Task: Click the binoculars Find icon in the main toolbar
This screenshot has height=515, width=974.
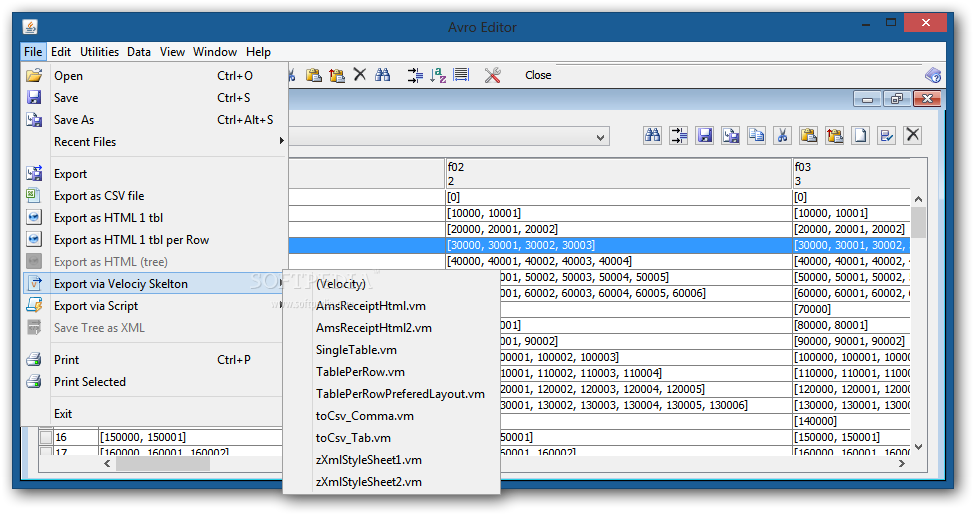Action: pyautogui.click(x=383, y=75)
